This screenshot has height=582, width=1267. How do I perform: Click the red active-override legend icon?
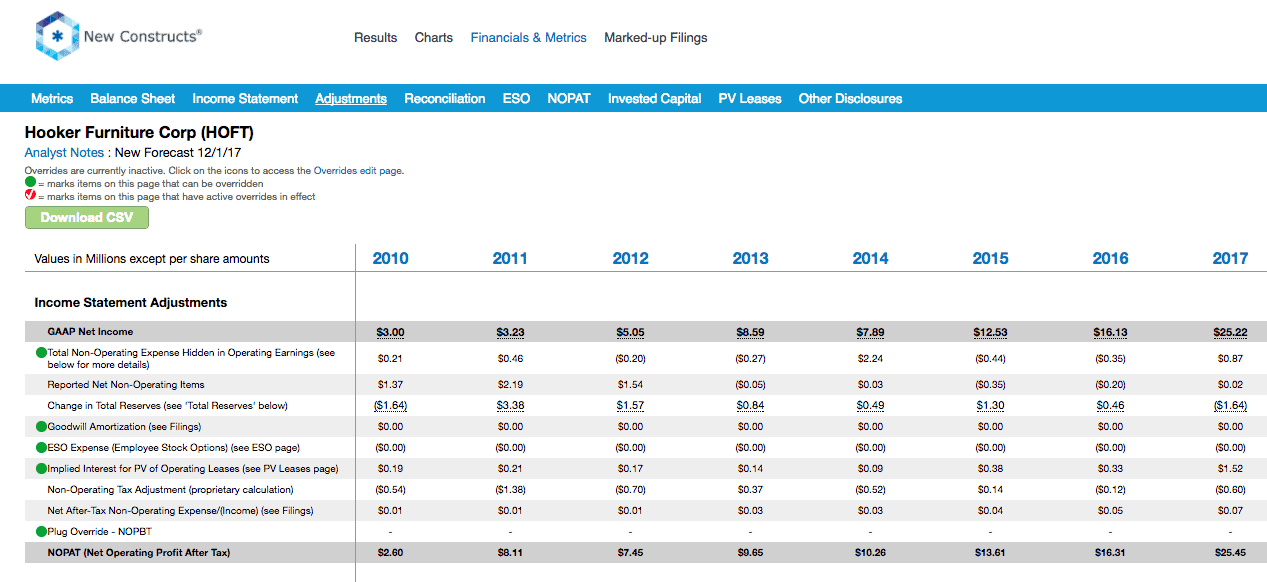point(30,196)
